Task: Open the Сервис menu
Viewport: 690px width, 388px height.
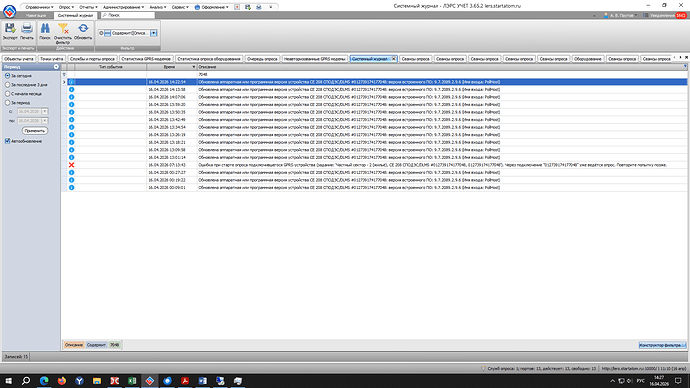Action: 180,7
